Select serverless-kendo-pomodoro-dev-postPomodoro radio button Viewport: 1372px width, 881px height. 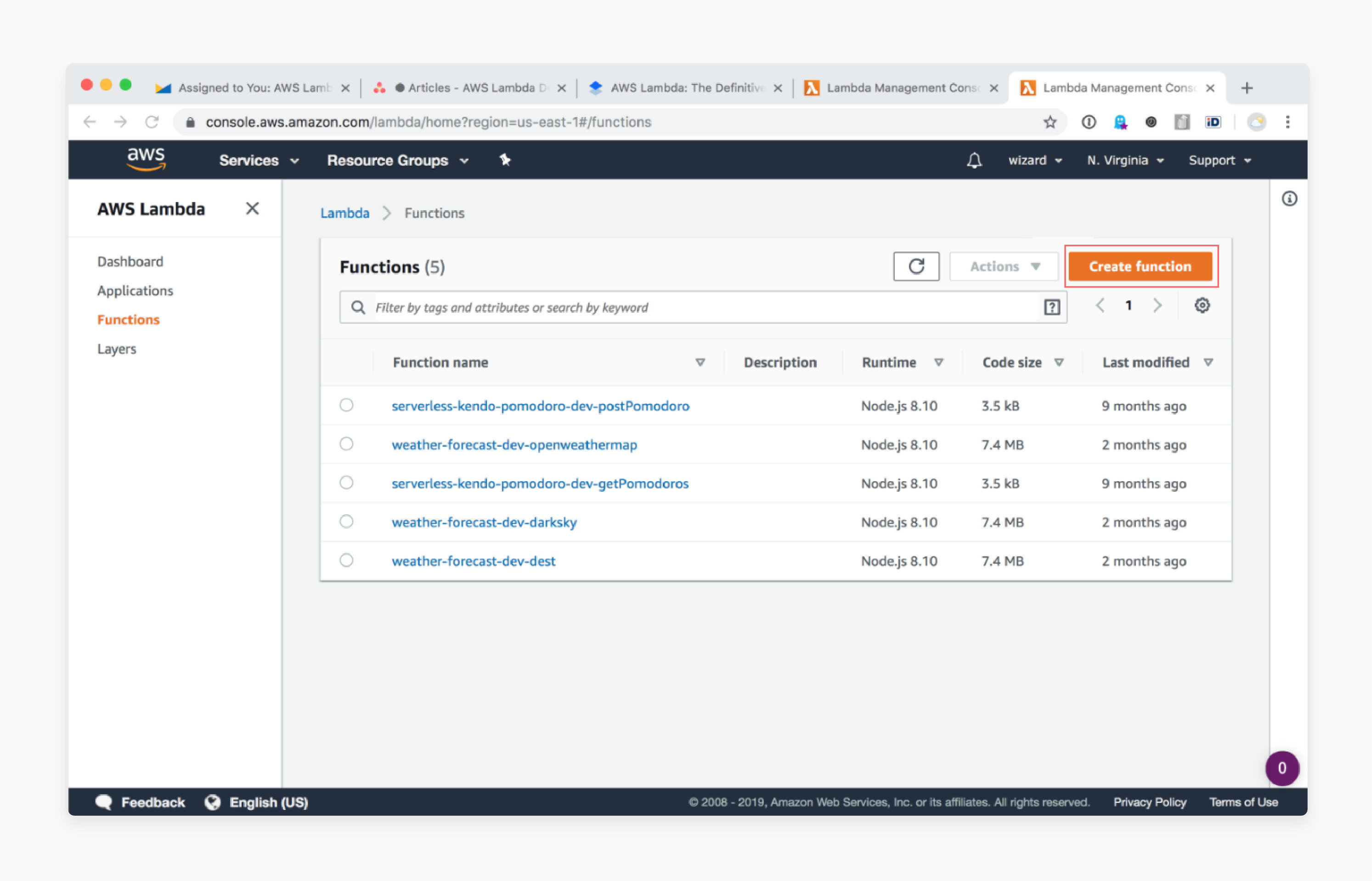pyautogui.click(x=346, y=405)
